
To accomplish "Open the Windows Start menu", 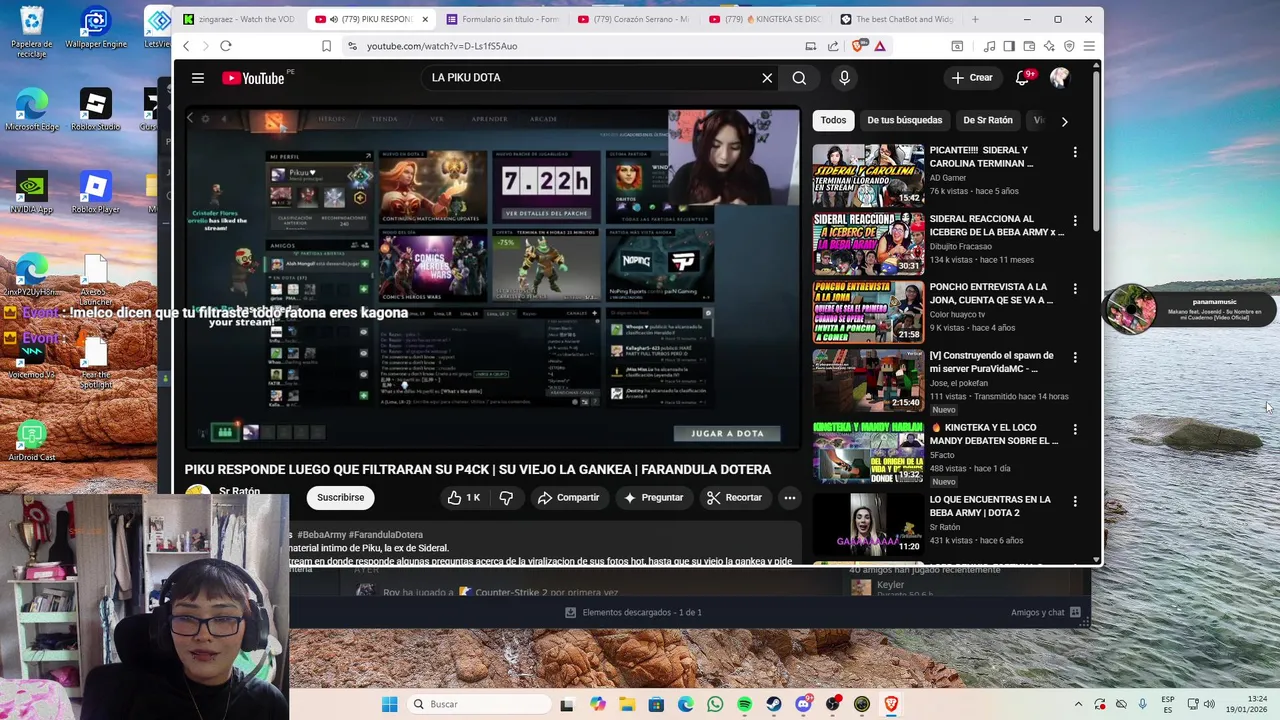I will [x=390, y=704].
